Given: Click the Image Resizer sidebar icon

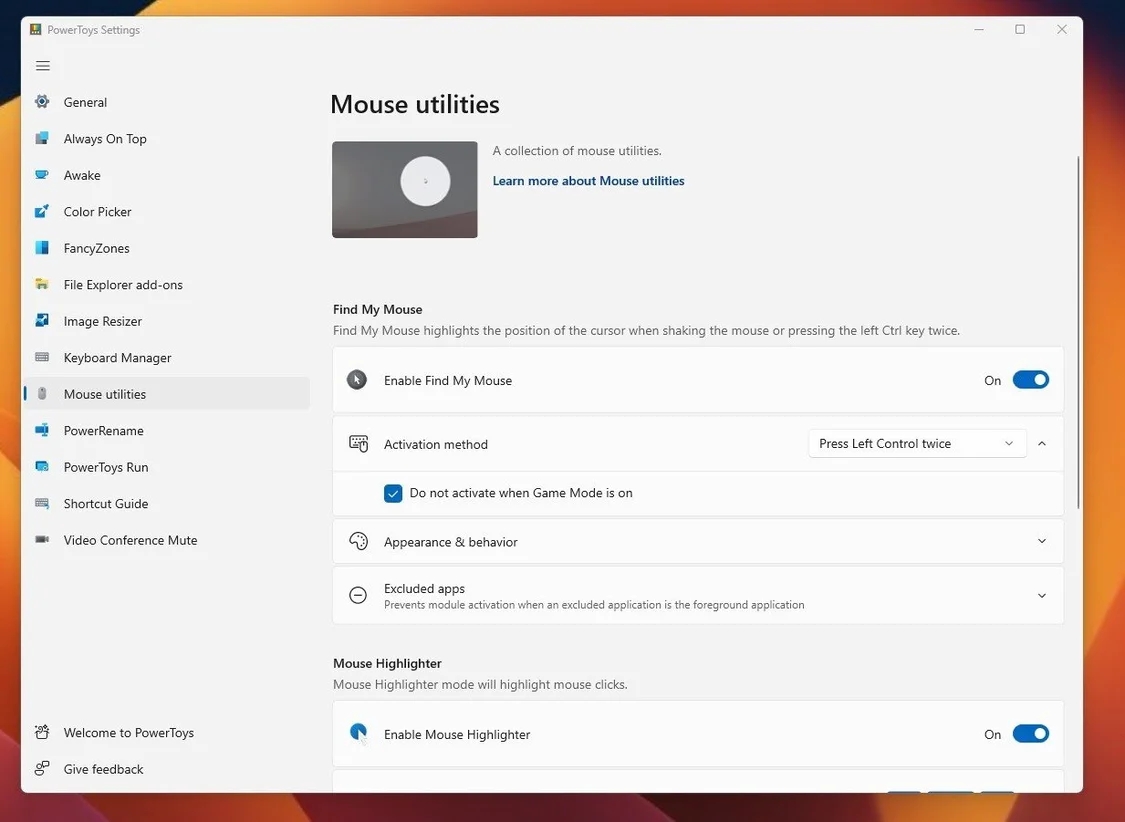Looking at the screenshot, I should pos(42,321).
